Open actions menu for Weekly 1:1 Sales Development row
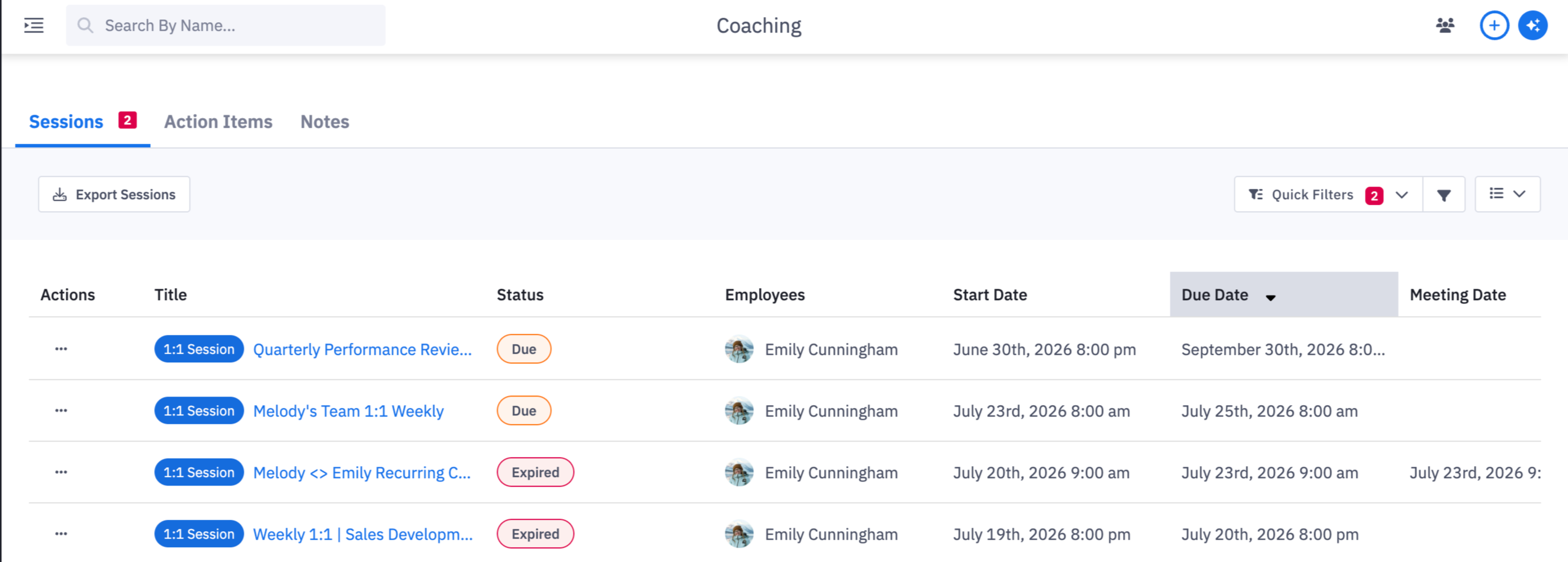Viewport: 1568px width, 562px height. click(x=61, y=533)
